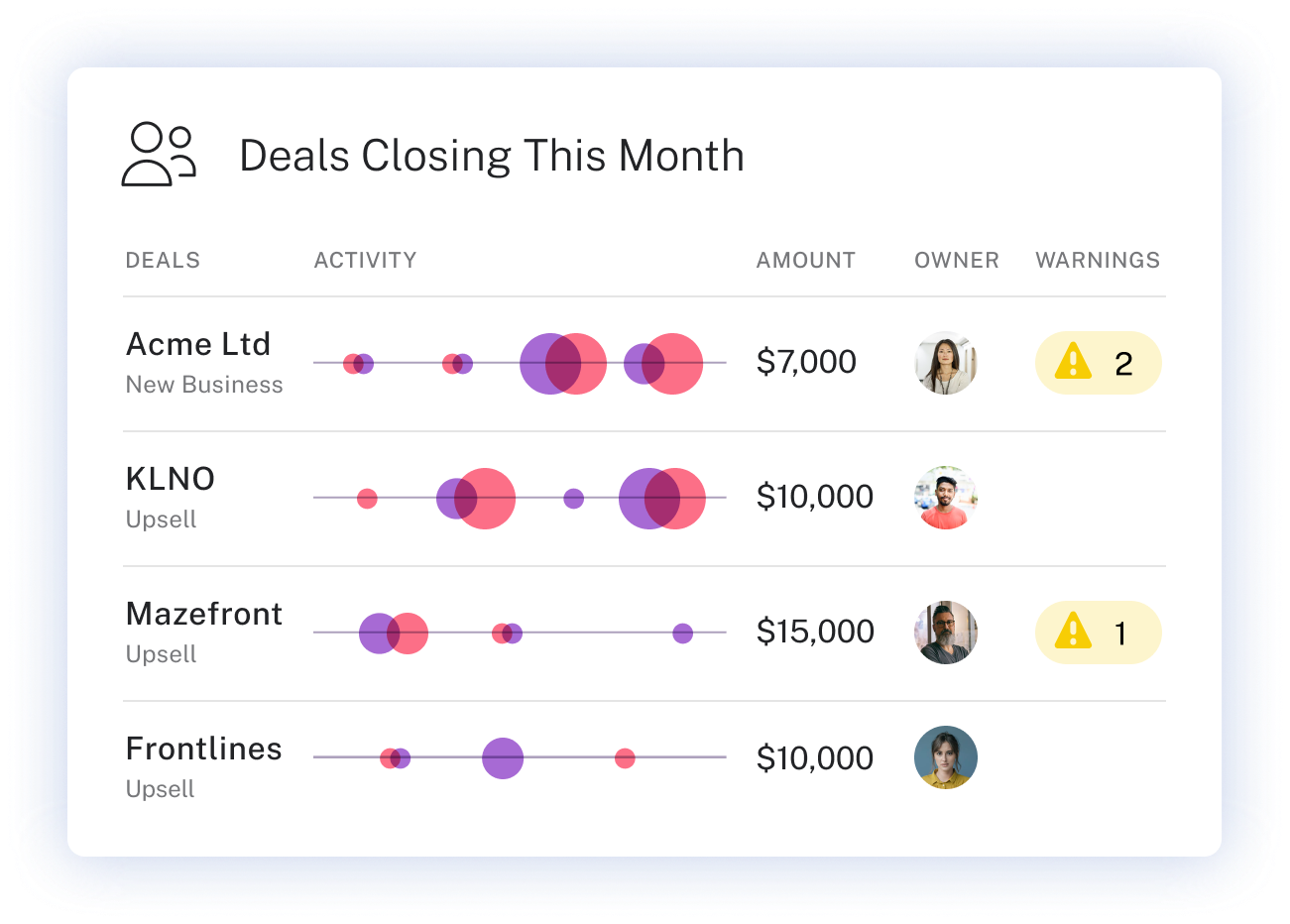1290x924 pixels.
Task: Sort by the Owner column header
Action: (x=956, y=260)
